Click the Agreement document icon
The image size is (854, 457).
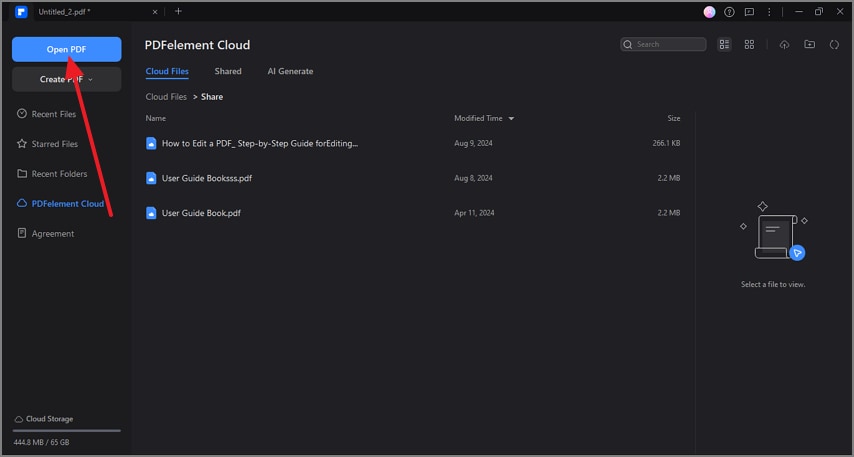(22, 233)
